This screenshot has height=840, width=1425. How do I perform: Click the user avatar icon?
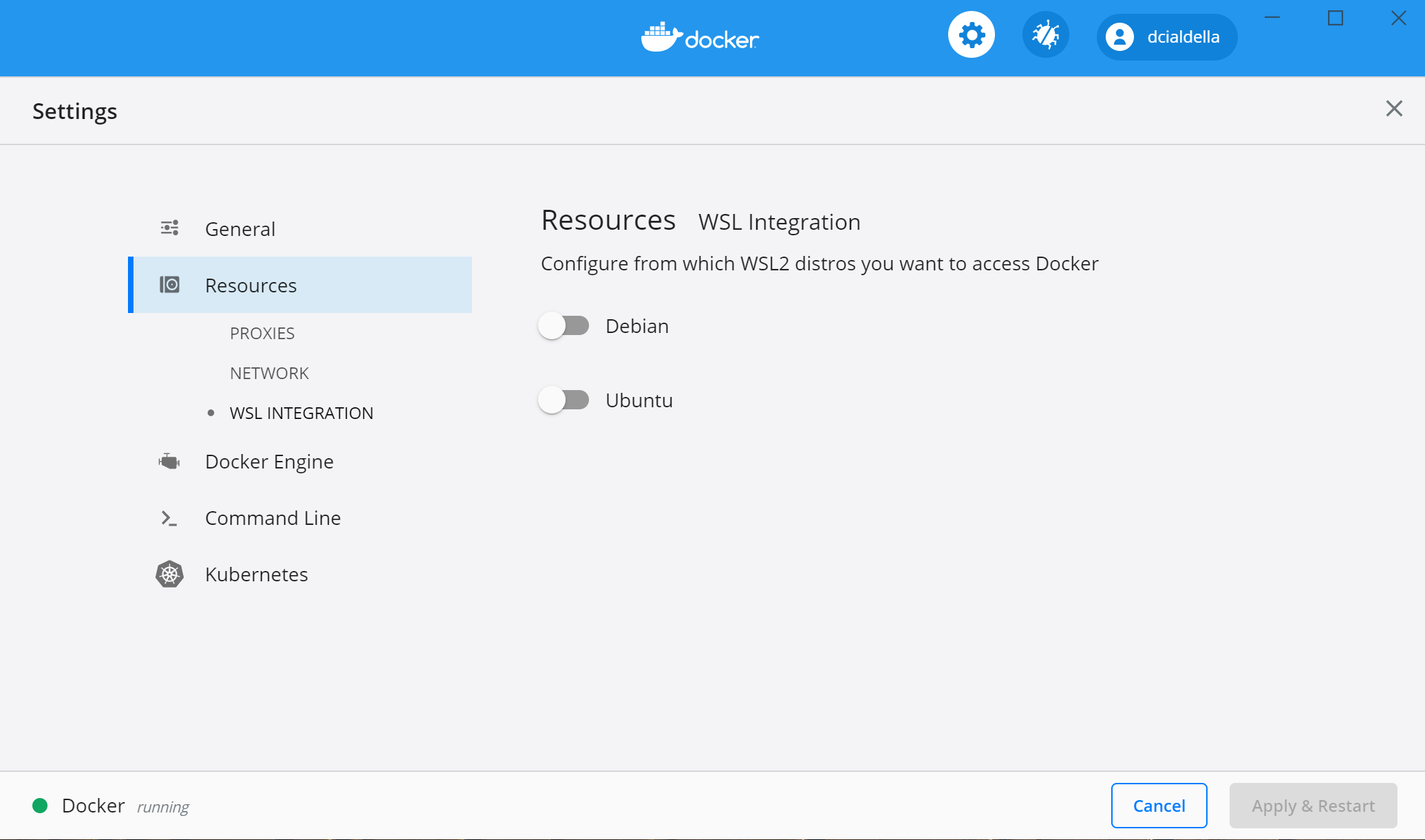coord(1119,37)
